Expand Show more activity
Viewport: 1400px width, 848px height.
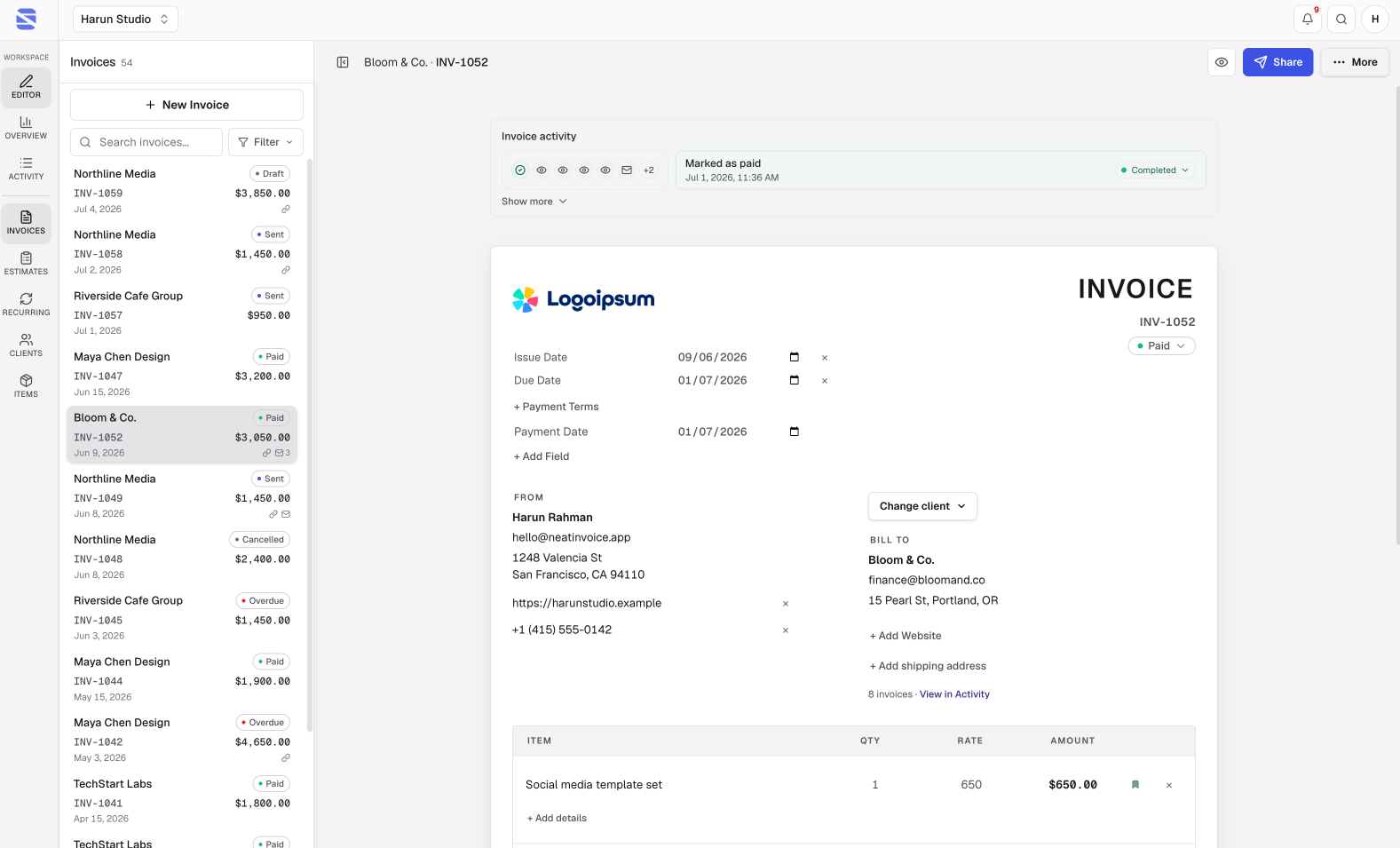[x=534, y=202]
